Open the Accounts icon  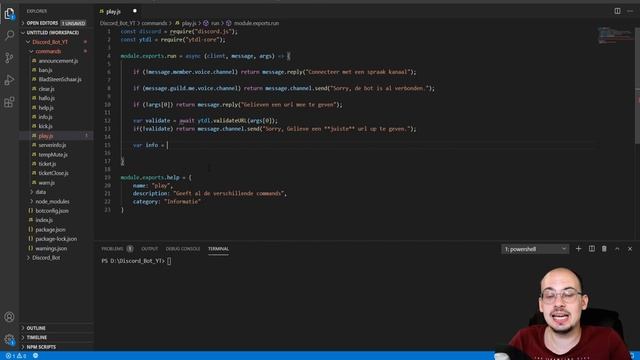click(x=9, y=317)
